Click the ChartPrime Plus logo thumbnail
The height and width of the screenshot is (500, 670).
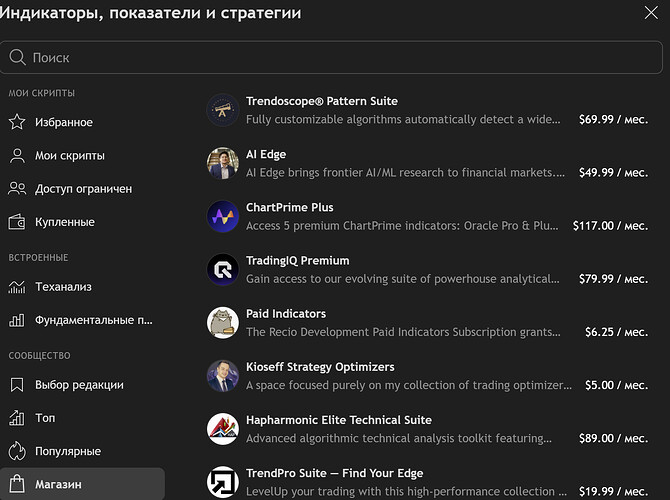point(222,216)
